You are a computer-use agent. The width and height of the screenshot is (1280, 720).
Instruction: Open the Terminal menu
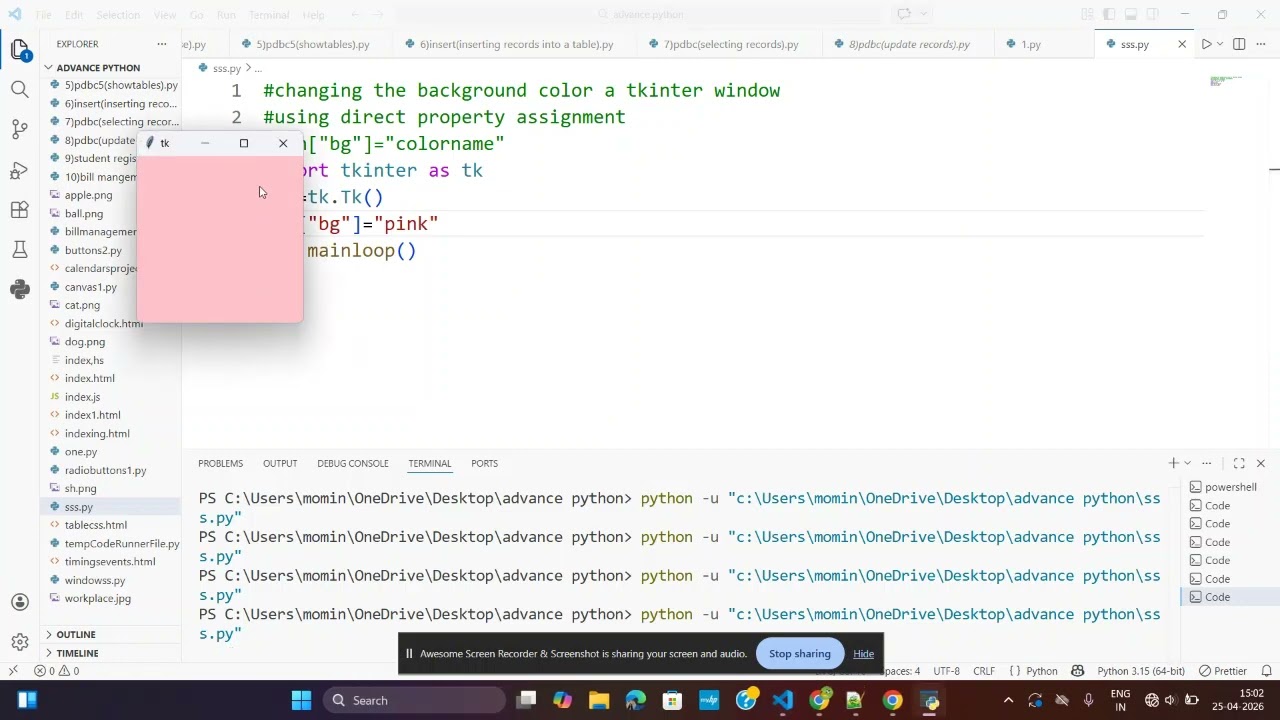268,15
